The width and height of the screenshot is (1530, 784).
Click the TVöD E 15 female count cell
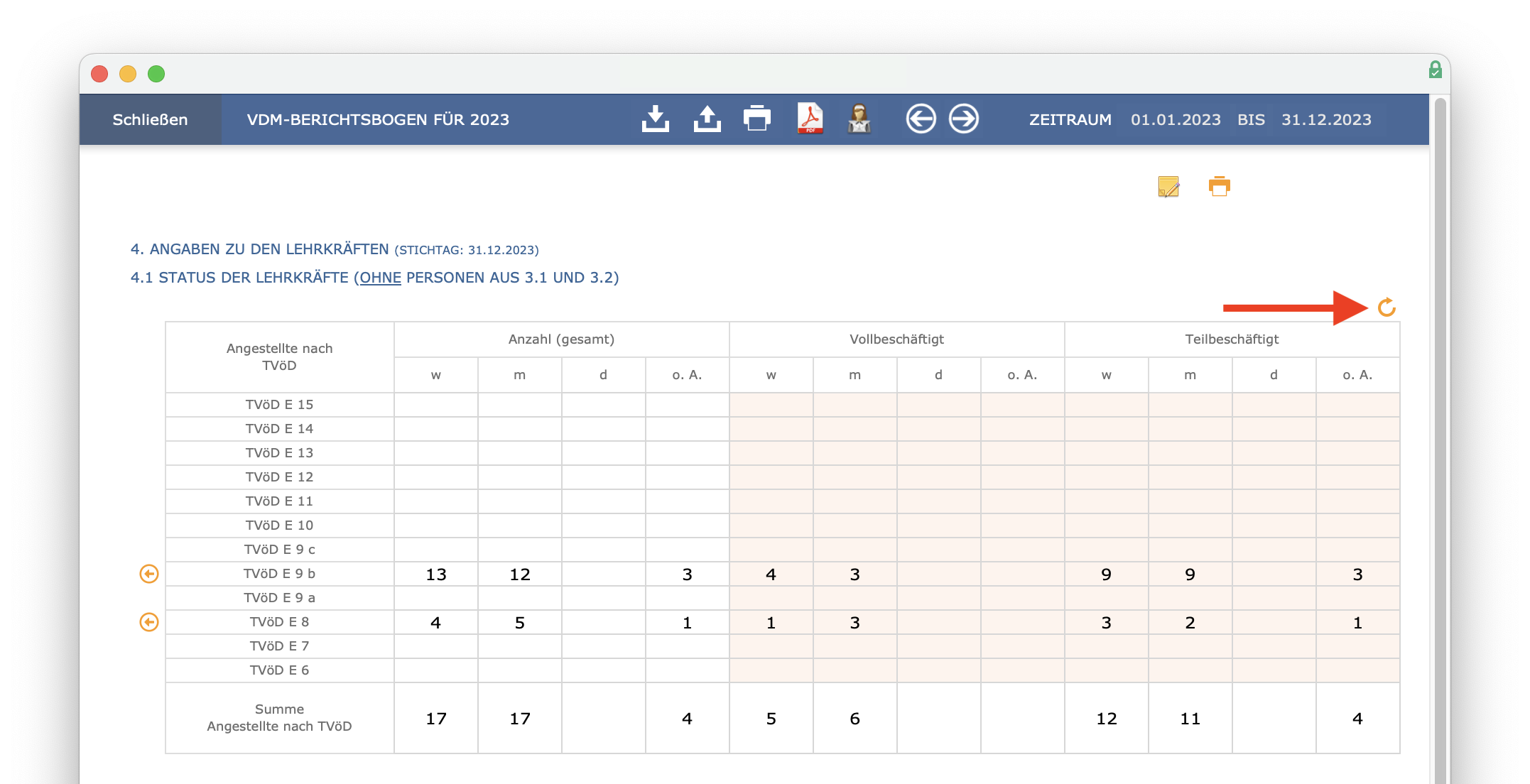click(x=436, y=405)
